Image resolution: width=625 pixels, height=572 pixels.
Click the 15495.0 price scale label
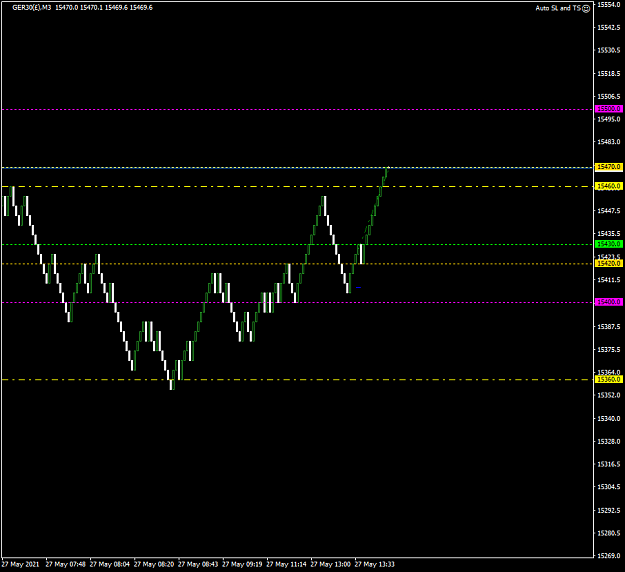coord(609,119)
